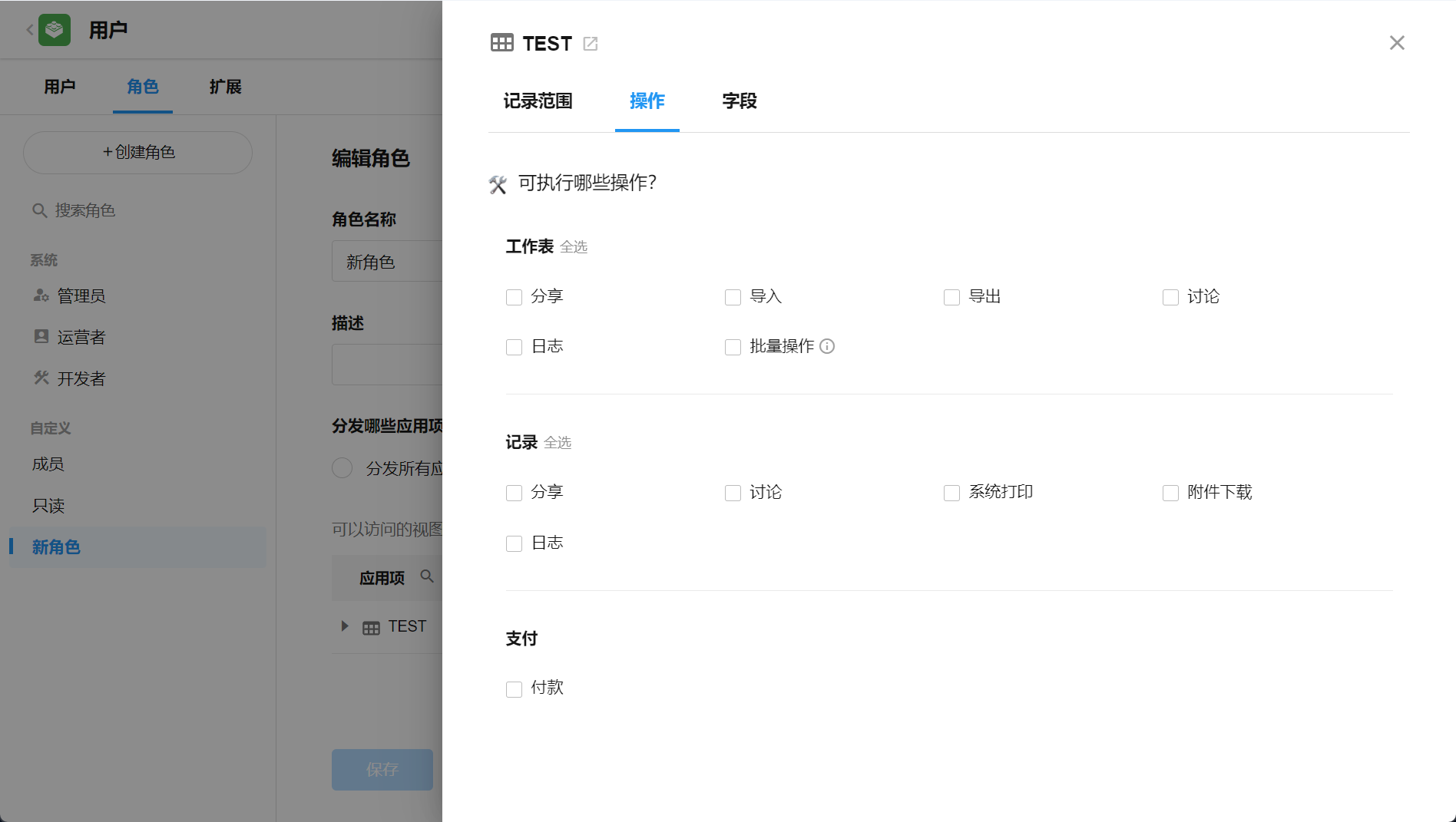This screenshot has width=1456, height=822.
Task: Select the 开发者 role
Action: click(81, 378)
